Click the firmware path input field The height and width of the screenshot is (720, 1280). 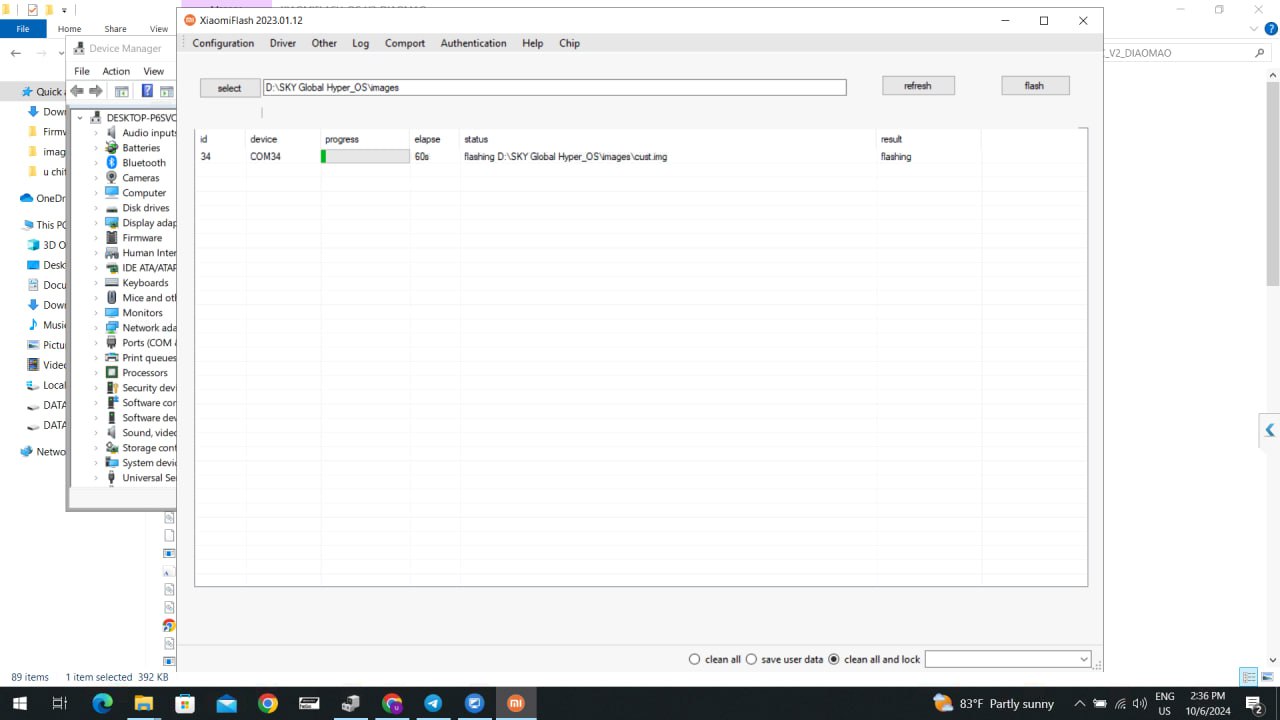point(554,87)
